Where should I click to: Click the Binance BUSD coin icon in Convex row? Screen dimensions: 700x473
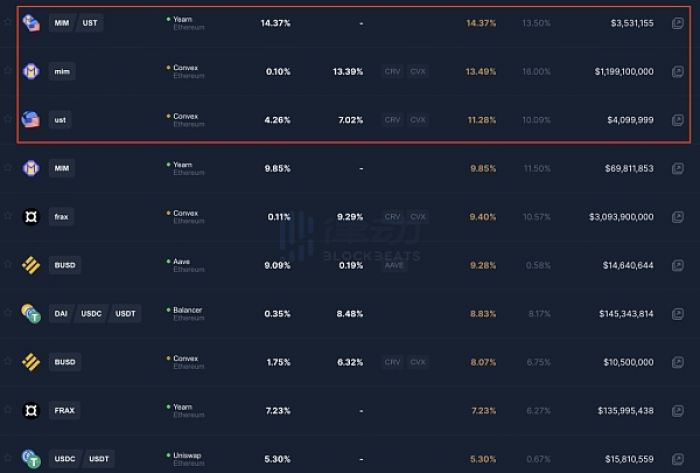pyautogui.click(x=31, y=362)
